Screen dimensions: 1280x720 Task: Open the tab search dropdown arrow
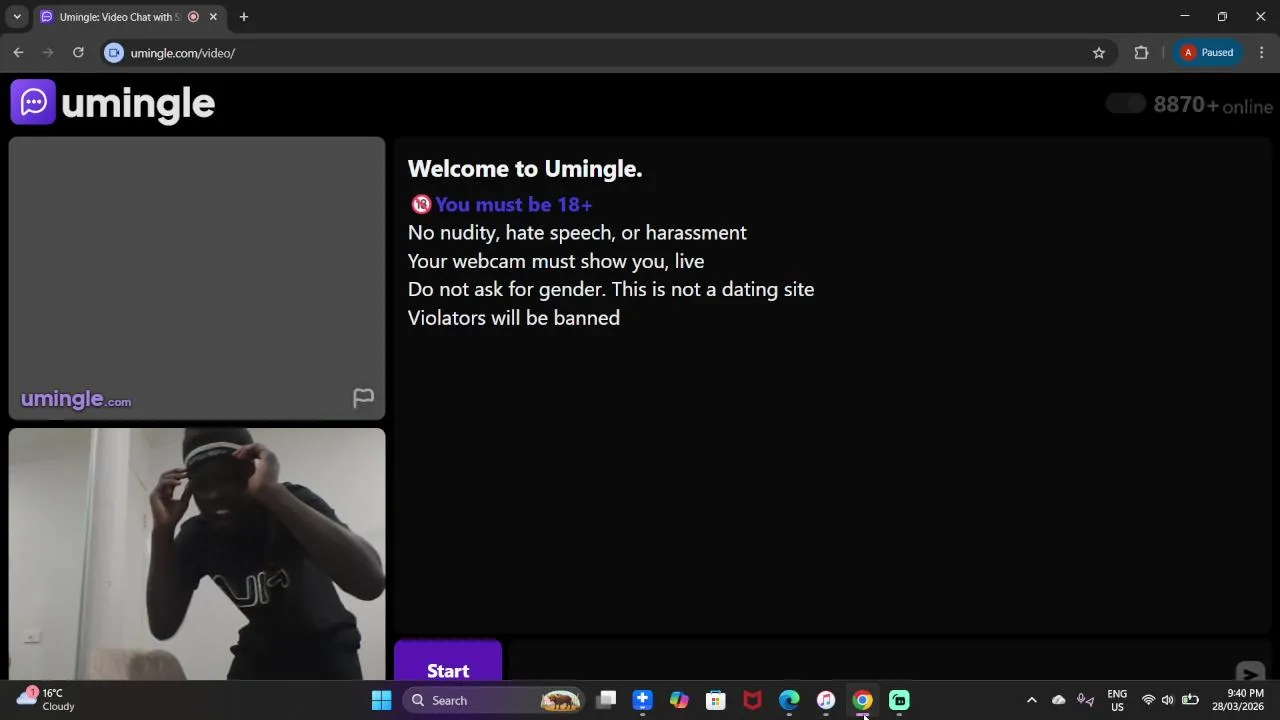click(x=17, y=17)
